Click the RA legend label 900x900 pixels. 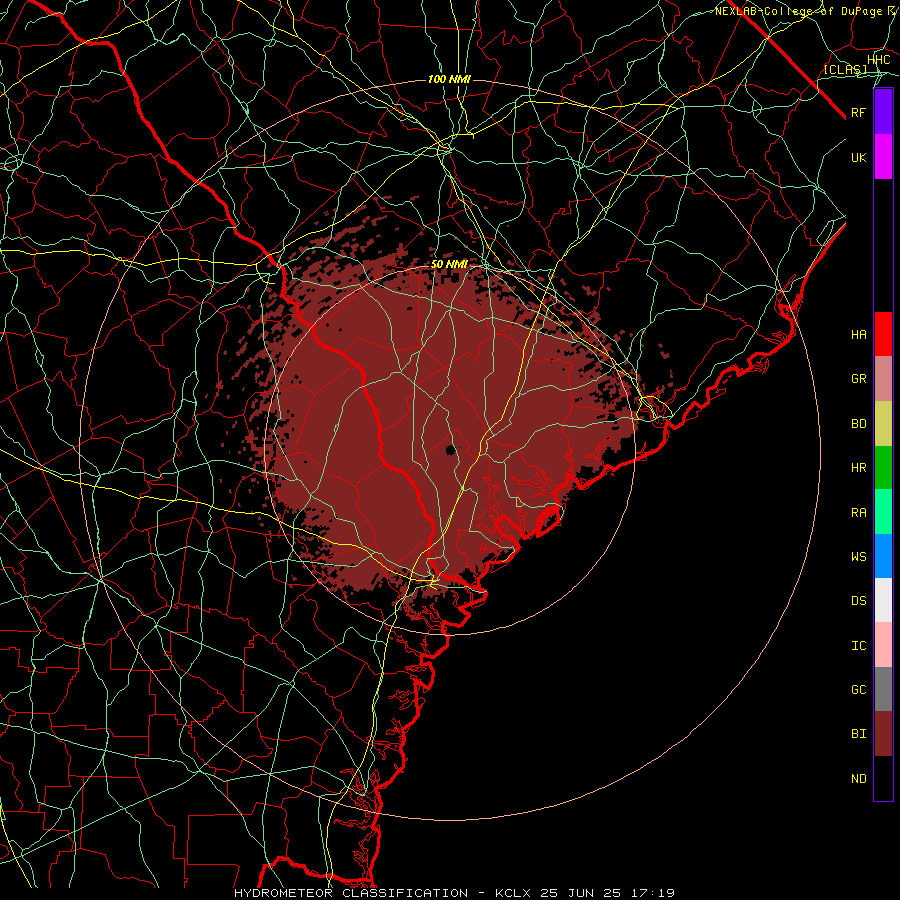[859, 513]
